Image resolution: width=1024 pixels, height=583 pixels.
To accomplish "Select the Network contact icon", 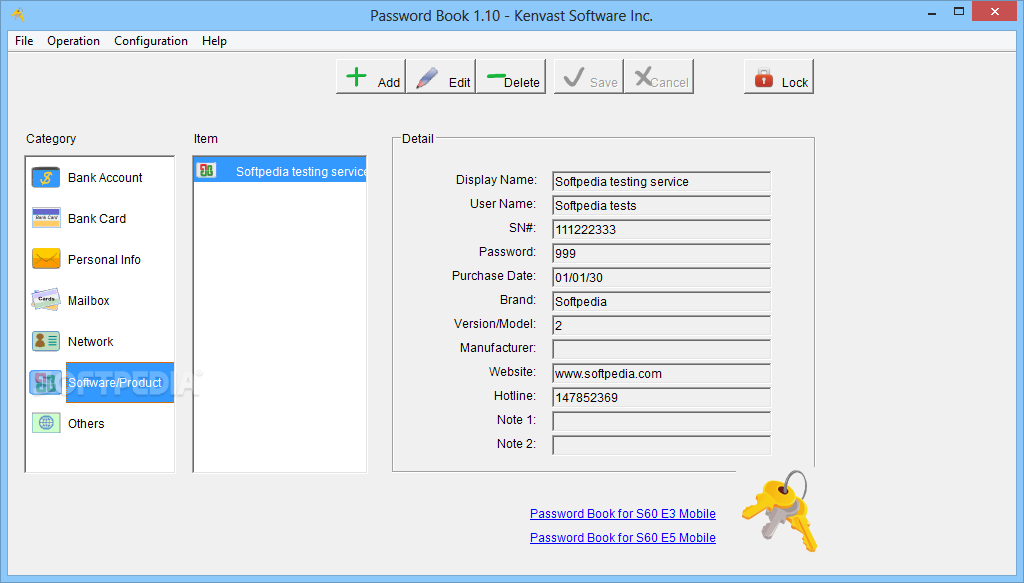I will point(46,341).
